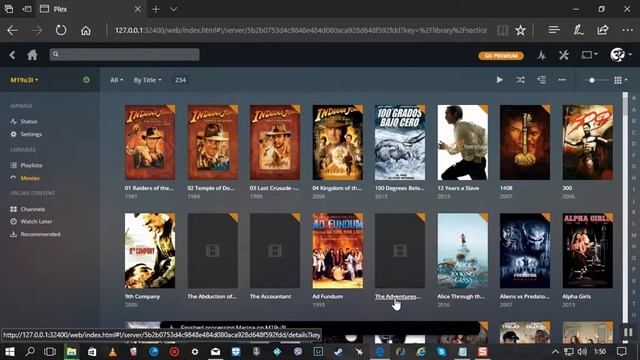Open the 300 movie poster
Image resolution: width=640 pixels, height=360 pixels.
[x=587, y=142]
